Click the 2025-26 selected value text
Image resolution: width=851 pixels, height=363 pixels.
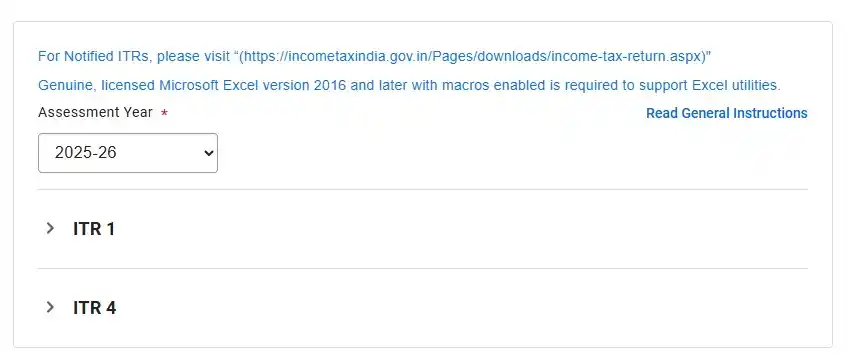(86, 153)
